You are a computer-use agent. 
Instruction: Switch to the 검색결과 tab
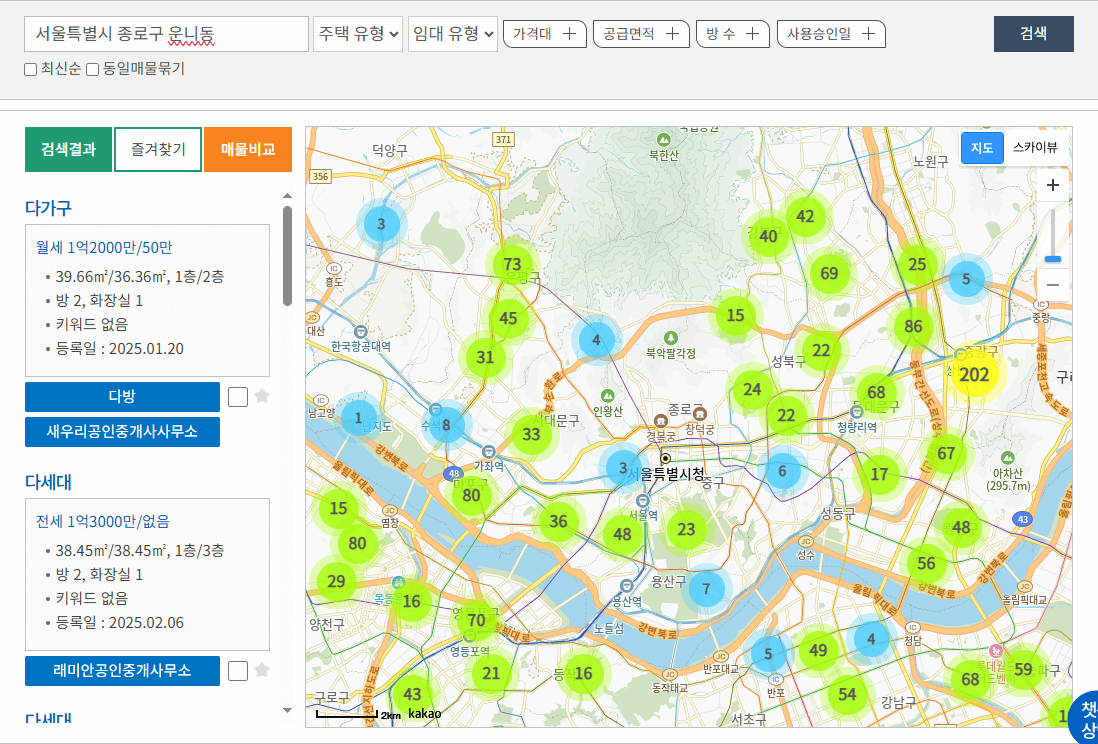[x=69, y=149]
